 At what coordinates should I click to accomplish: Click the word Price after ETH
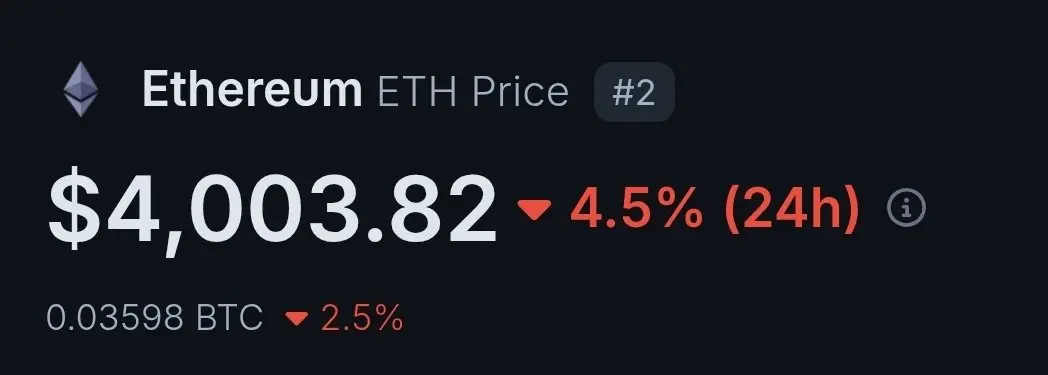click(521, 91)
